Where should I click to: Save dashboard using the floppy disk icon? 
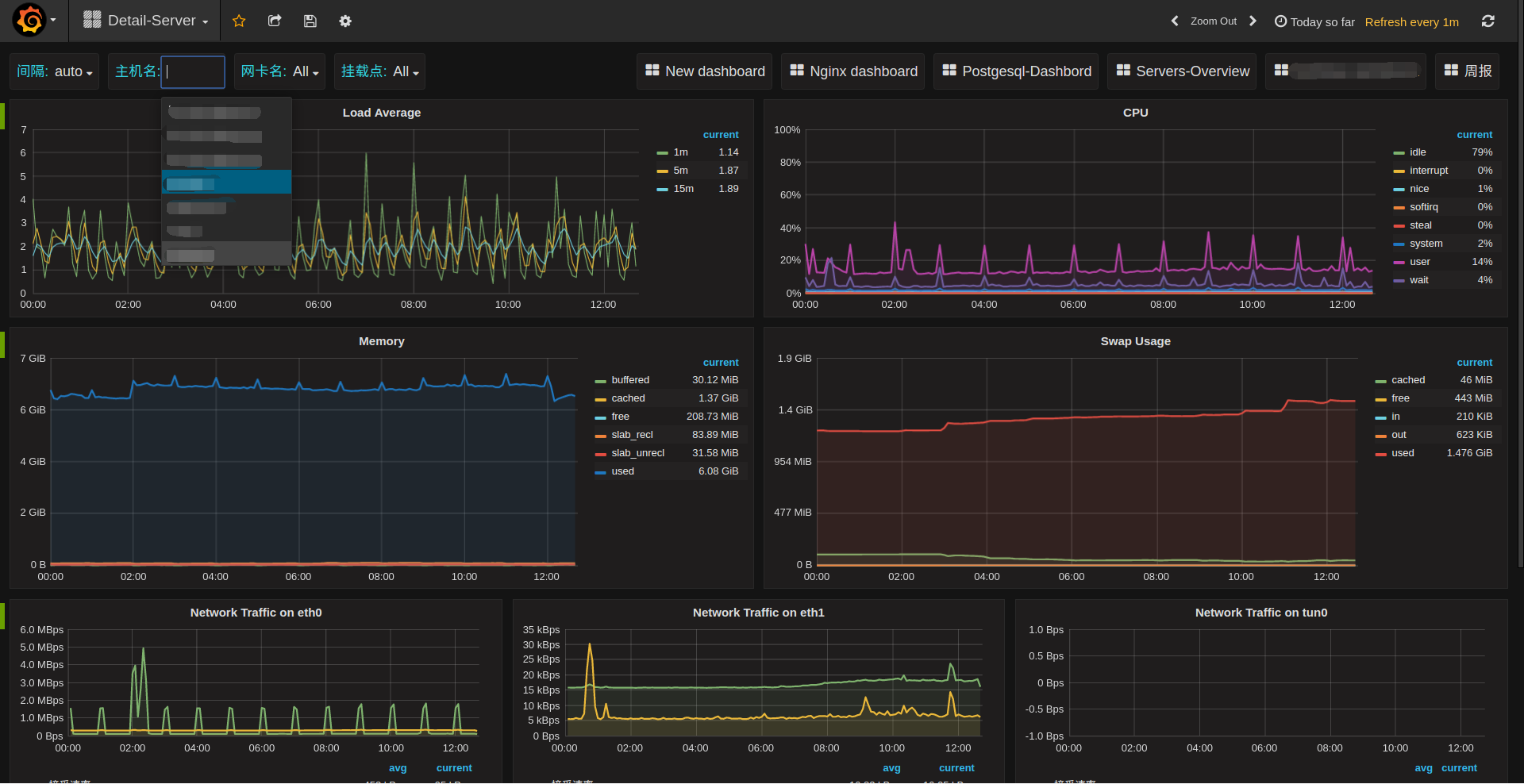[x=310, y=21]
